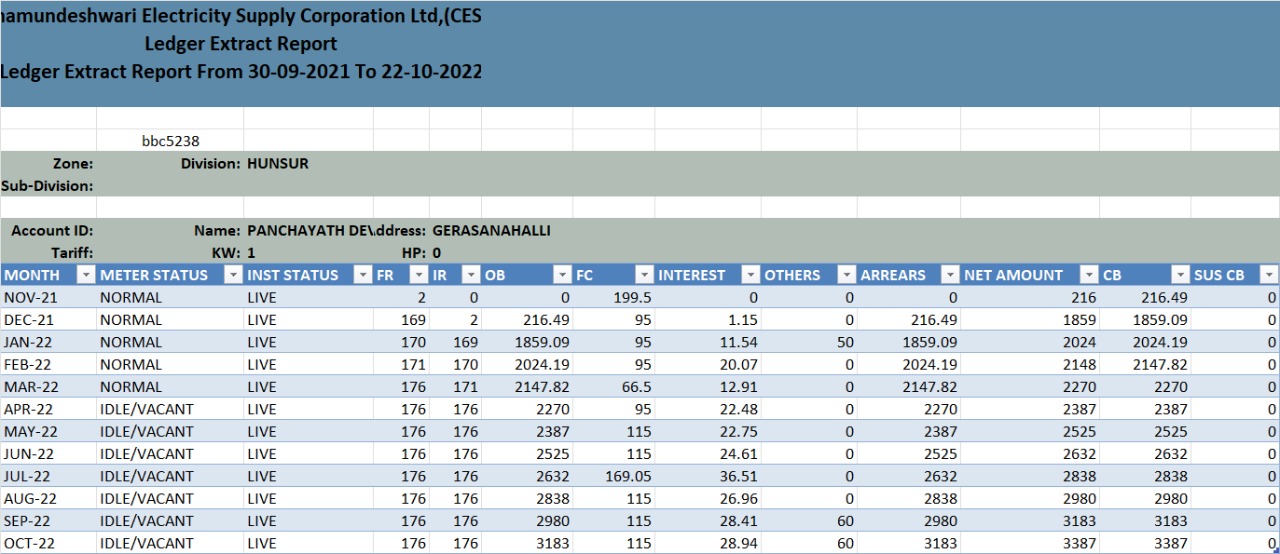1280x554 pixels.
Task: Select interest value 1.15 in DEC-21 row
Action: [708, 320]
